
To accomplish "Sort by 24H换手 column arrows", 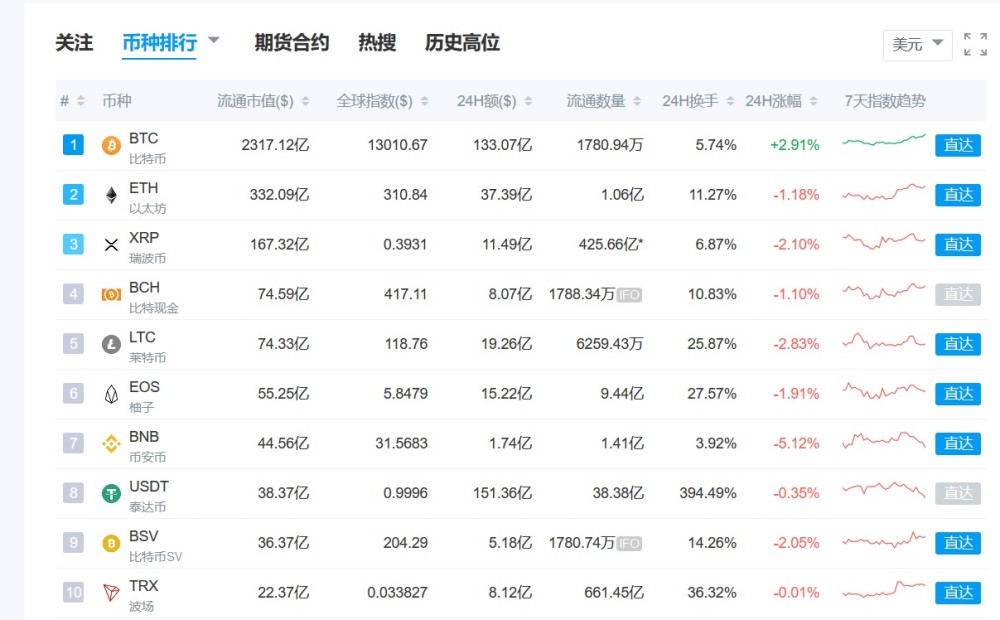I will [x=730, y=101].
